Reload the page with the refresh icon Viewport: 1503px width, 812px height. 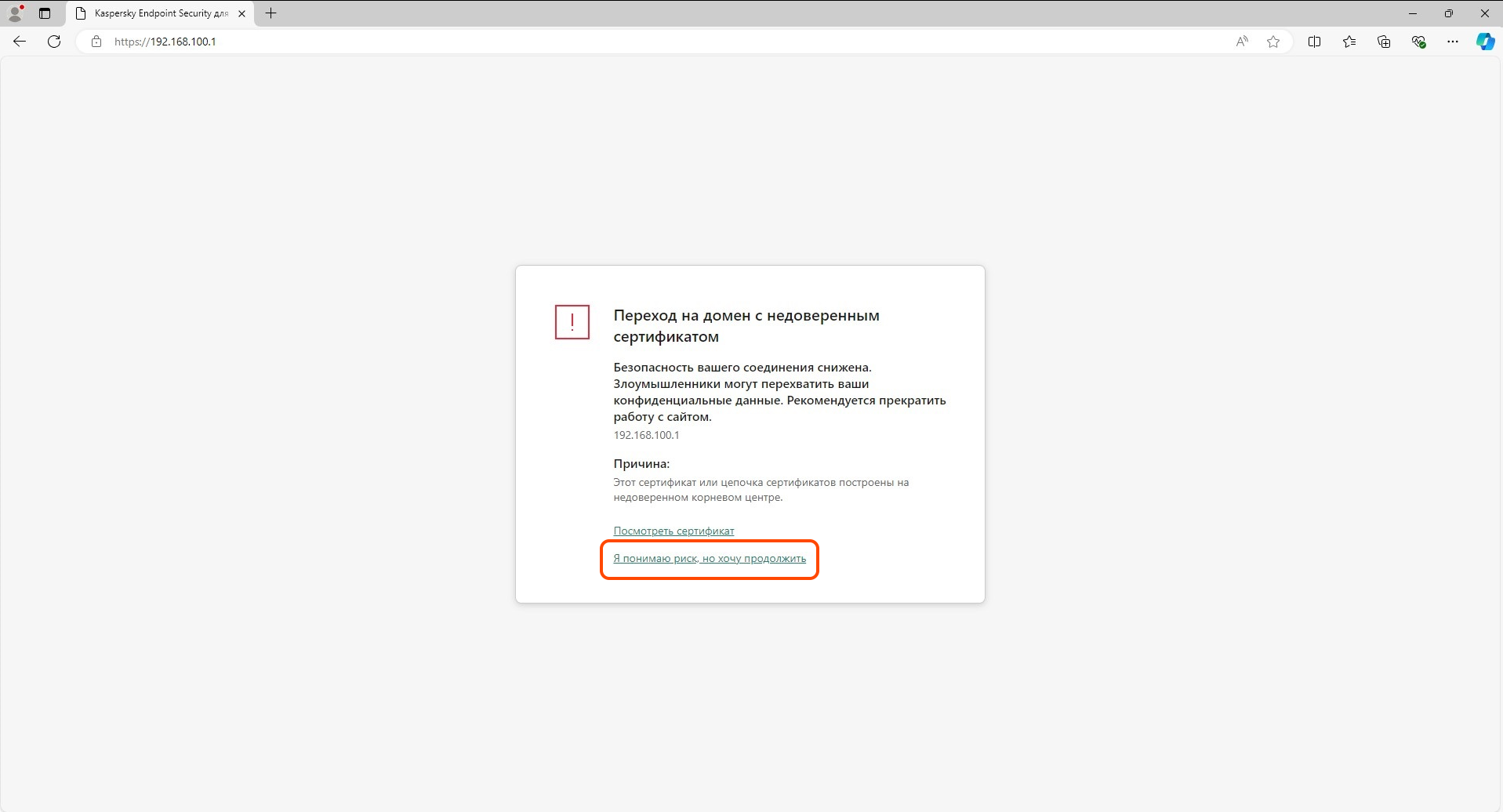click(54, 42)
